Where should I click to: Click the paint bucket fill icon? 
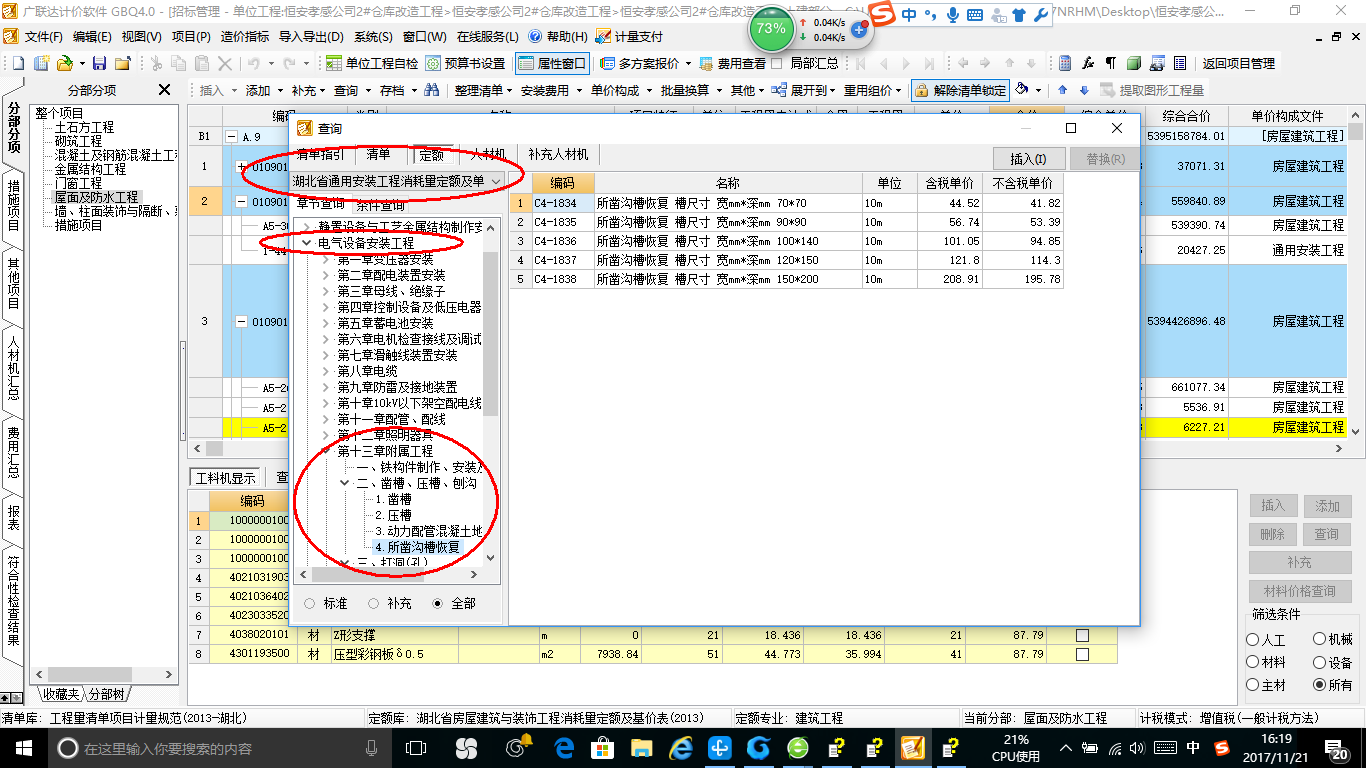click(1022, 90)
